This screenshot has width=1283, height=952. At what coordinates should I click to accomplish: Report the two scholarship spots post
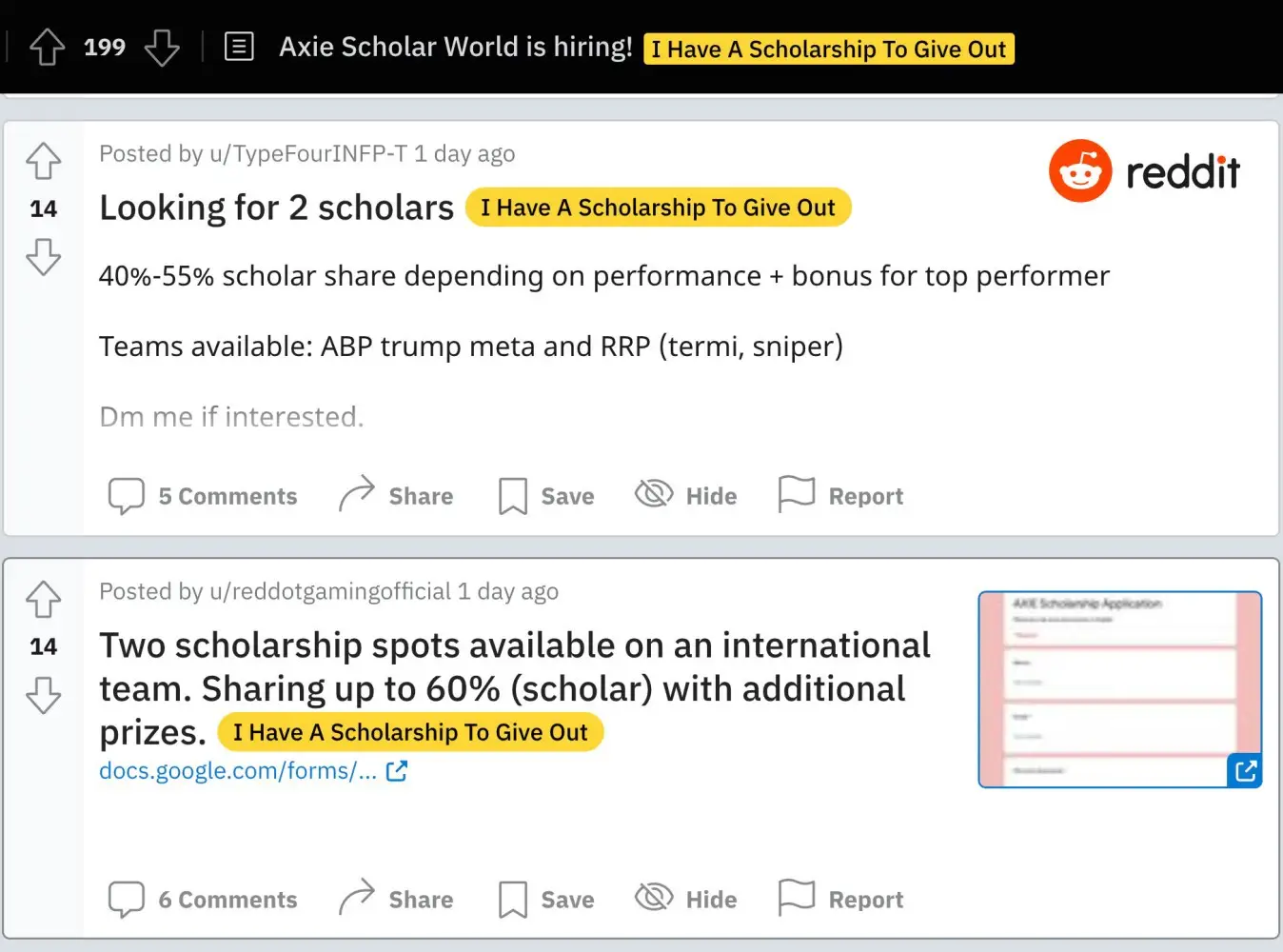[x=841, y=900]
